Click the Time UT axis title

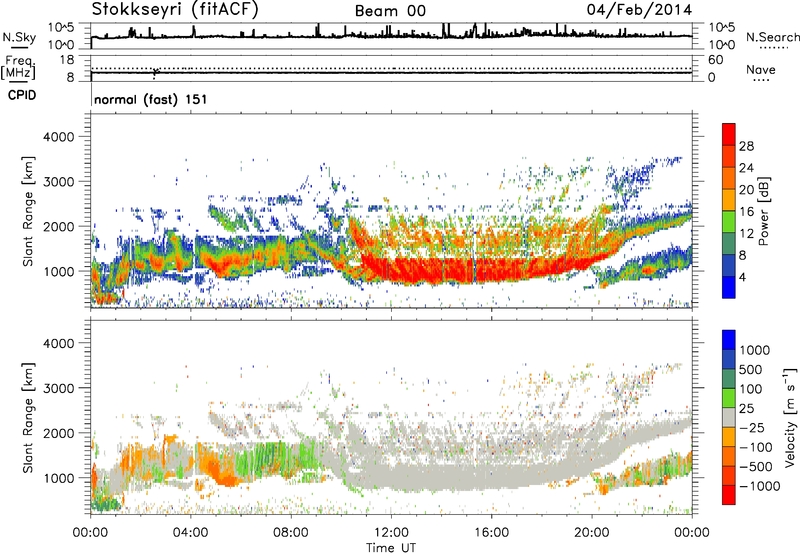pyautogui.click(x=391, y=548)
